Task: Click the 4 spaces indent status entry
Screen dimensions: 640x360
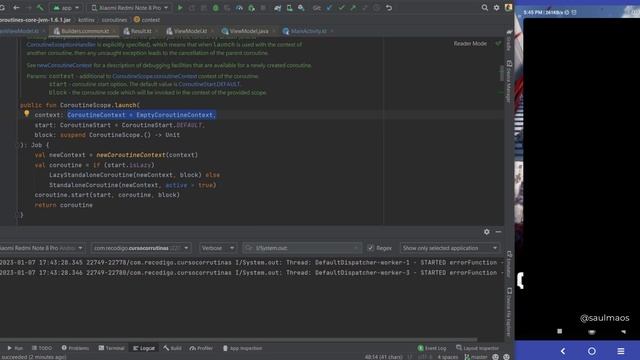Action: point(447,357)
